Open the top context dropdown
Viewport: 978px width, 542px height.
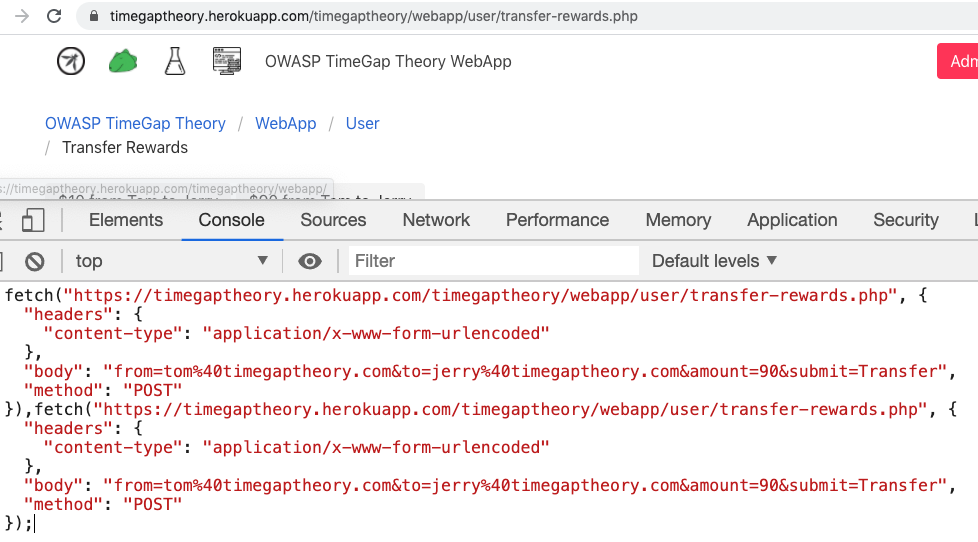coord(172,261)
